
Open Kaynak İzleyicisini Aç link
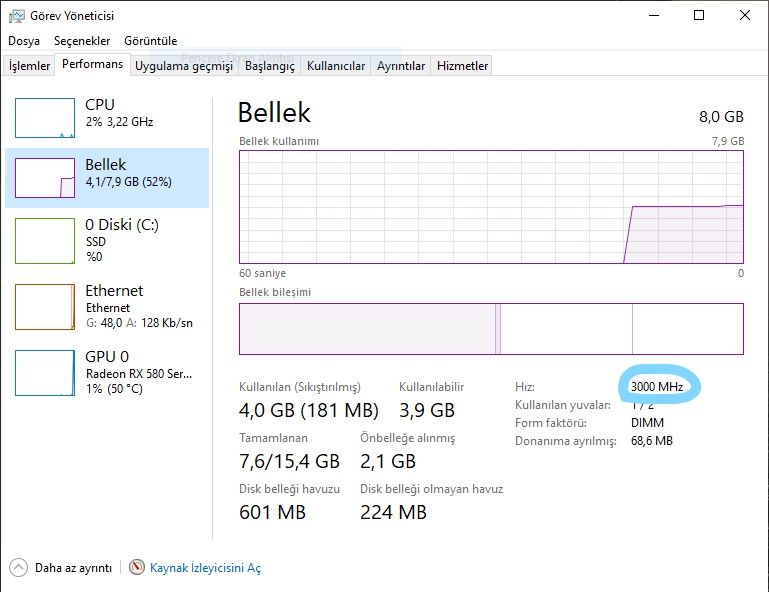205,568
